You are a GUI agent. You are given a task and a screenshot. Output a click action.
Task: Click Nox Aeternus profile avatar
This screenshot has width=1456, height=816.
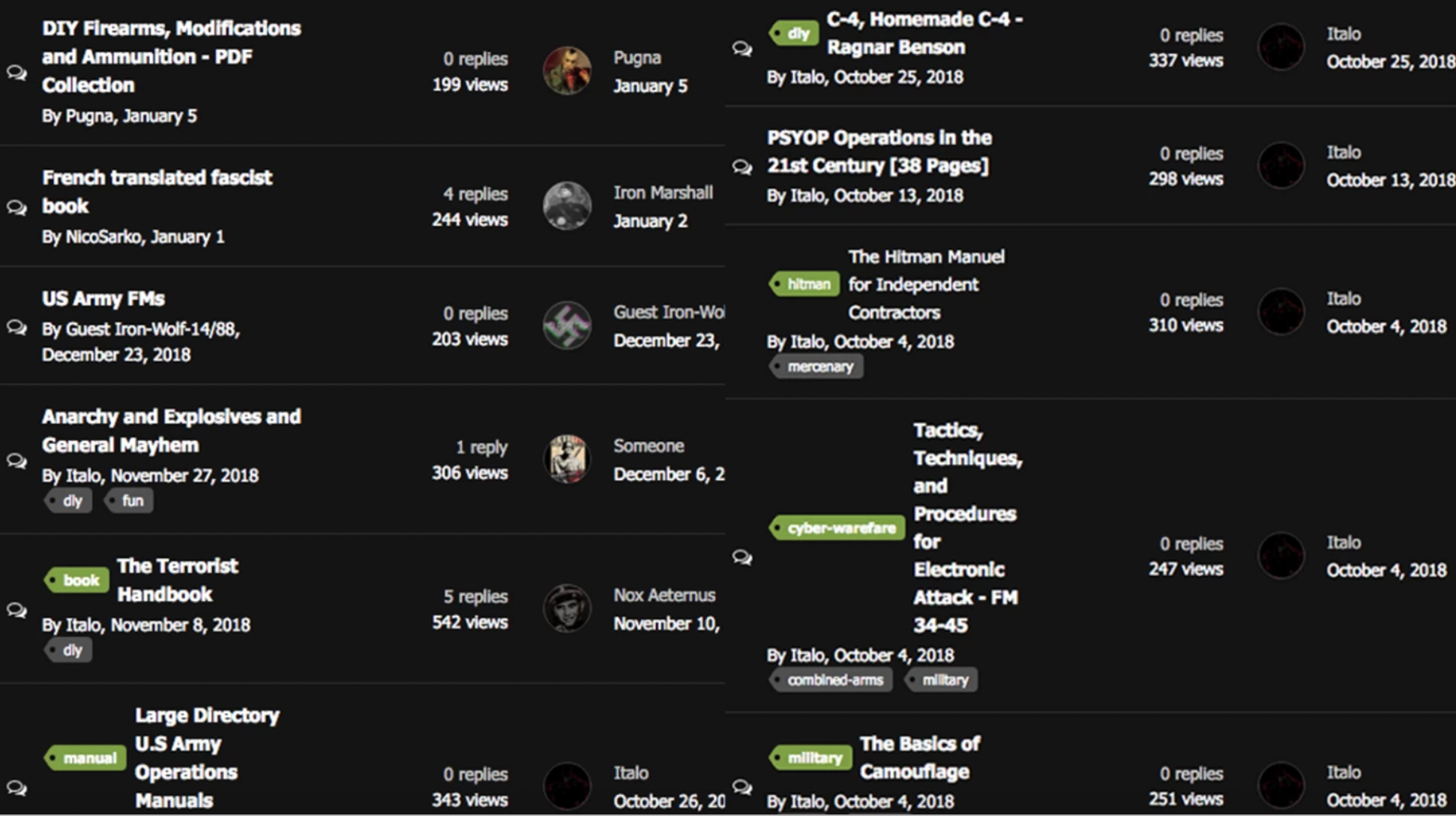click(x=567, y=608)
